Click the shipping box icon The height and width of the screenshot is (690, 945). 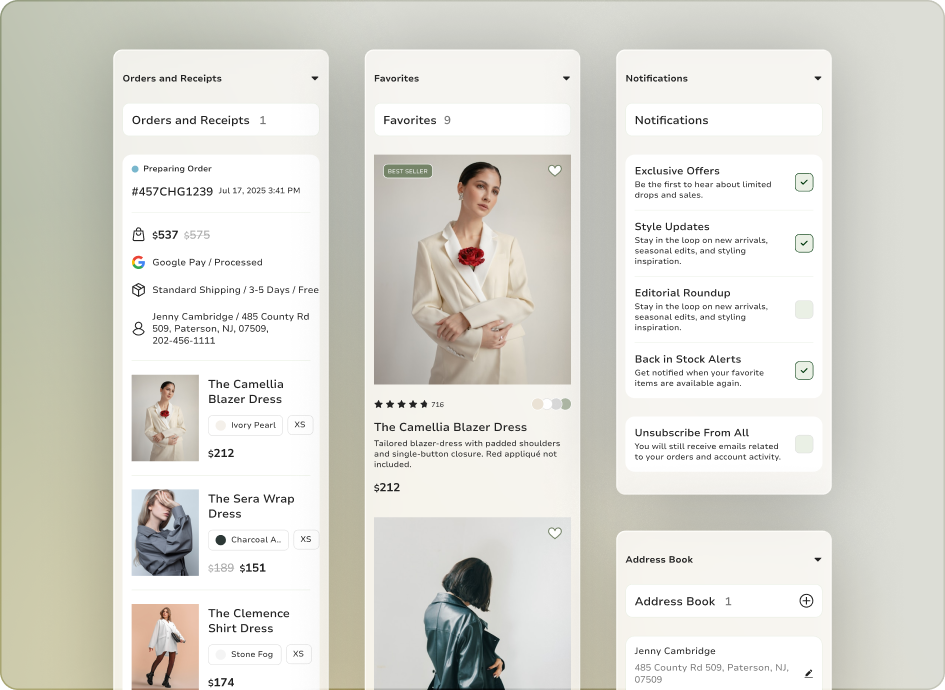138,290
